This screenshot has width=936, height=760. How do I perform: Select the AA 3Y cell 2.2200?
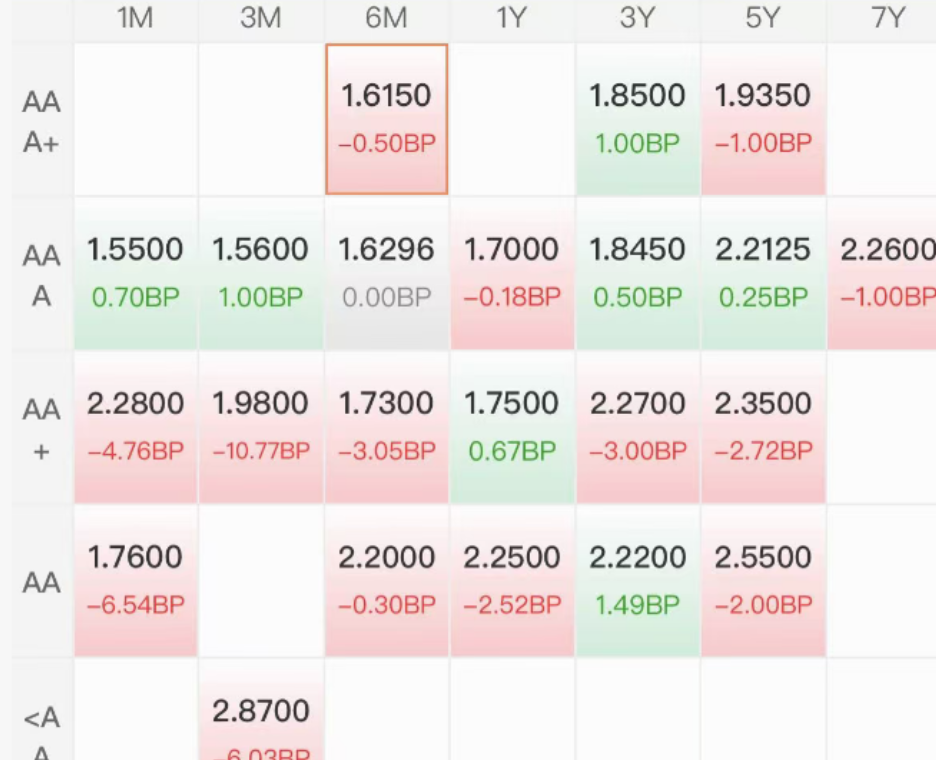click(x=638, y=581)
